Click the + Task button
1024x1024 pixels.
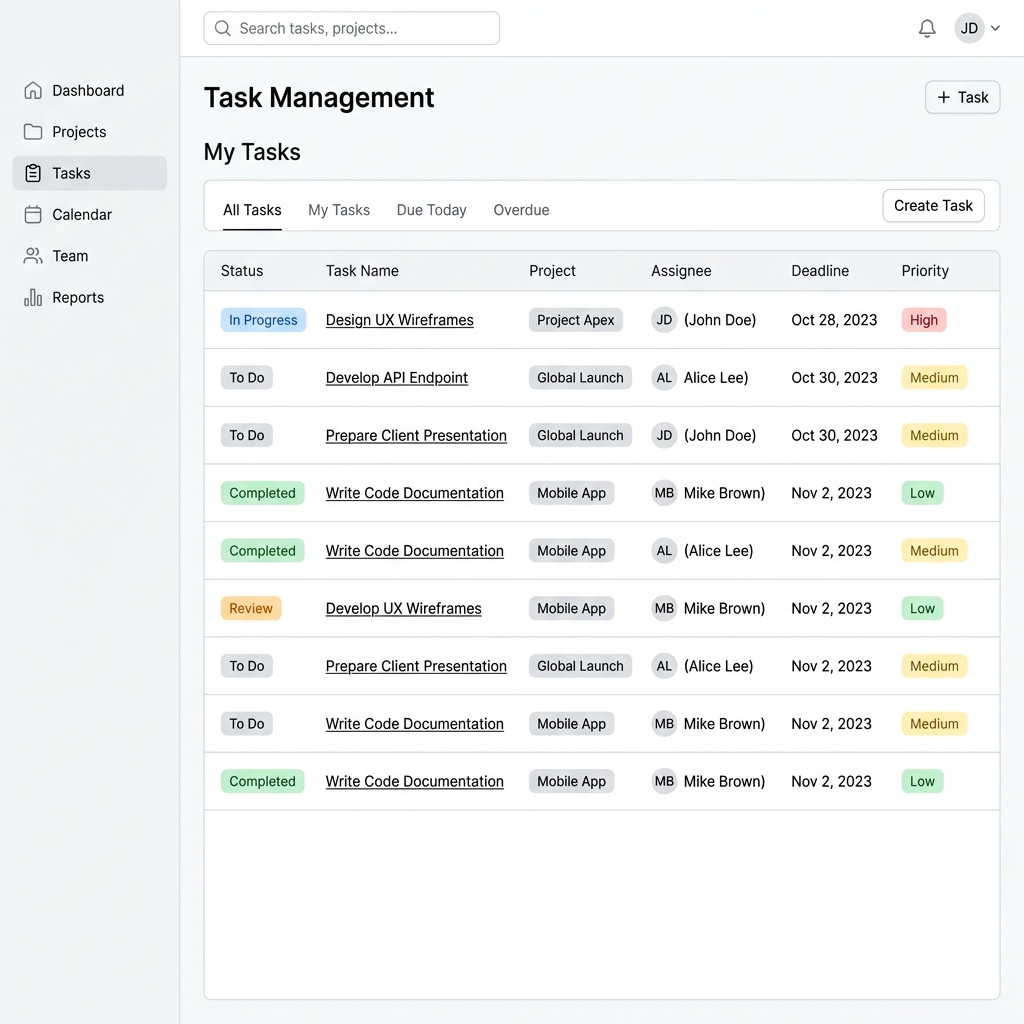[x=962, y=97]
